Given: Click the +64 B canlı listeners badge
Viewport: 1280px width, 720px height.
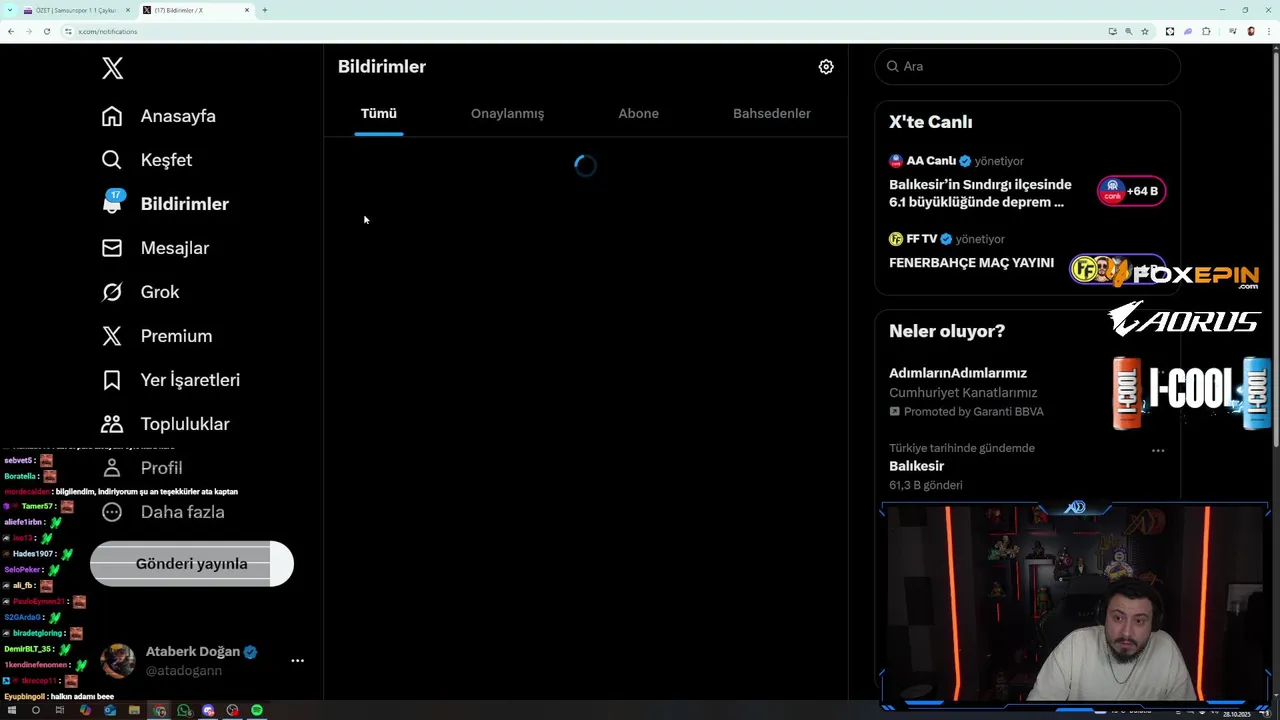Looking at the screenshot, I should (1132, 191).
